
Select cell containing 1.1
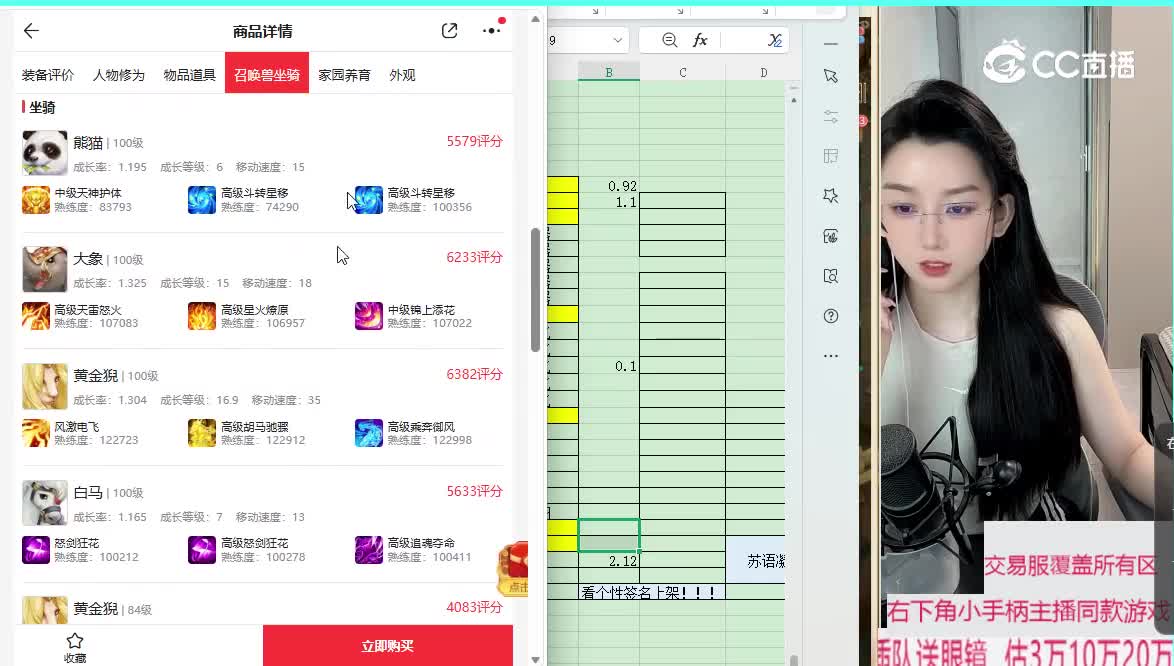click(609, 201)
